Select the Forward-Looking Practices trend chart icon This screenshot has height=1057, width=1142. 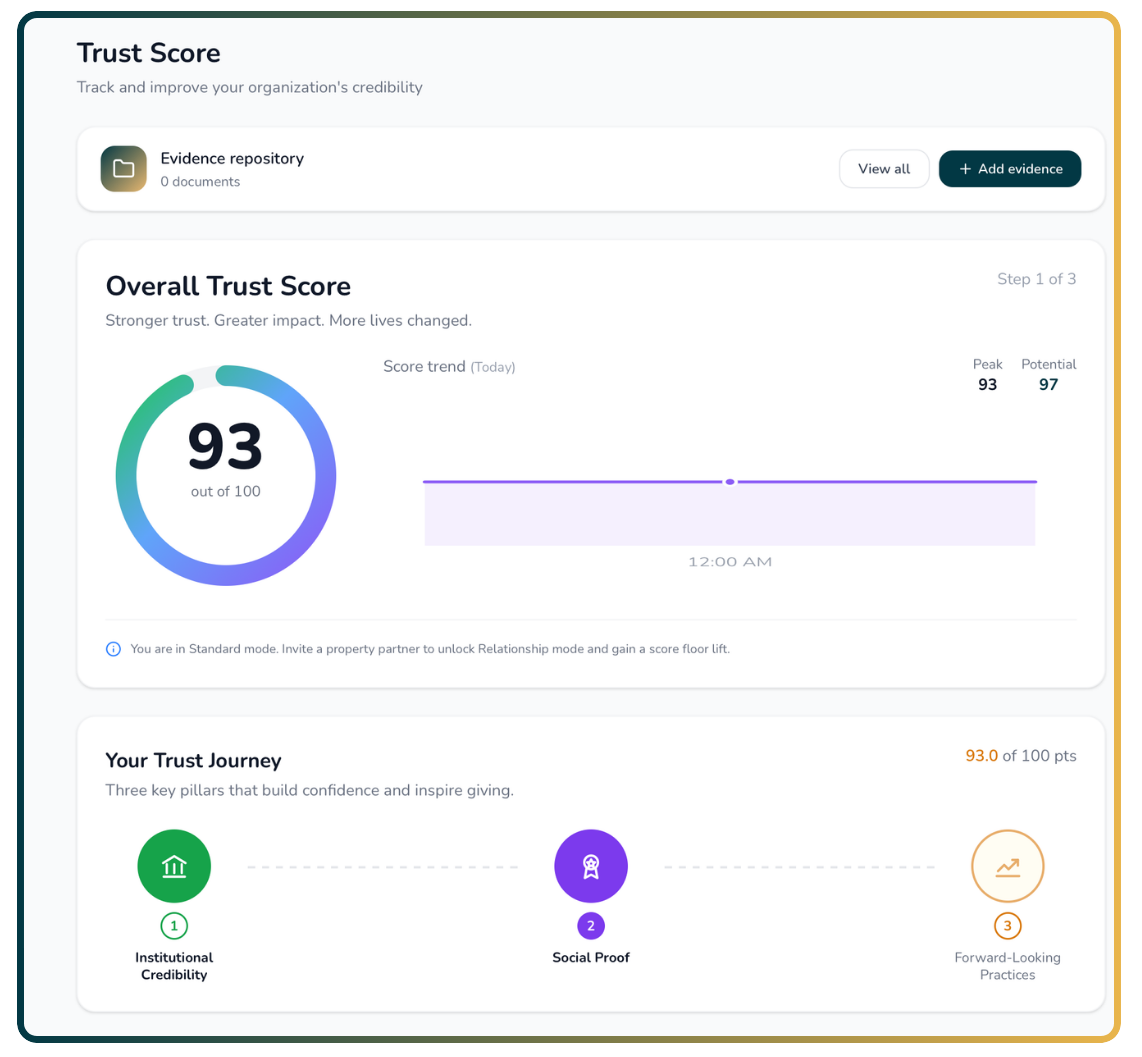[1007, 866]
